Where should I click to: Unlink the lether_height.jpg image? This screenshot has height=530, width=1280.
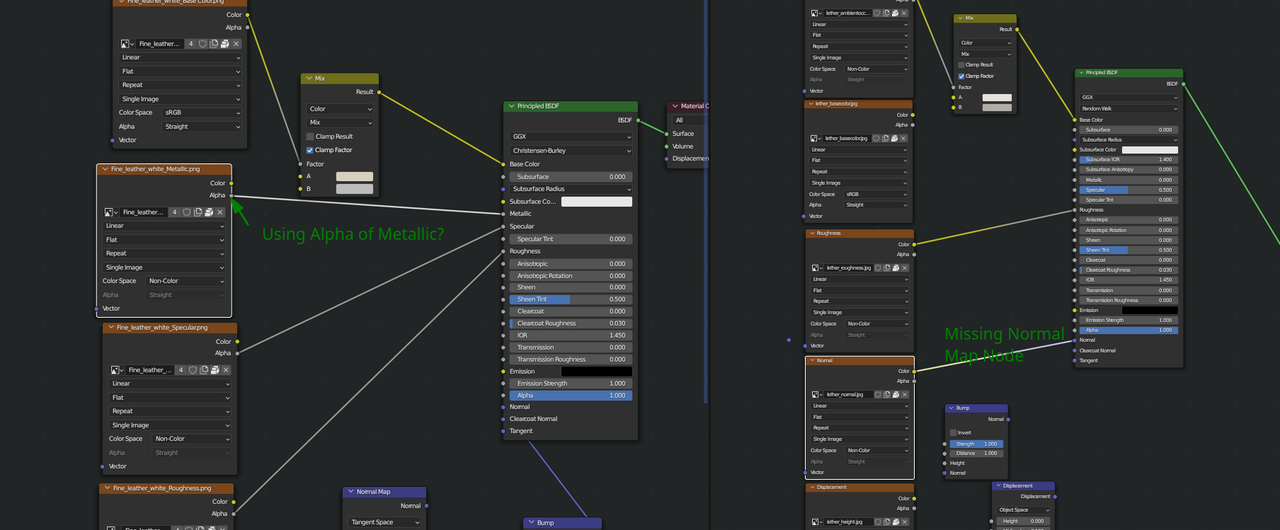(x=904, y=522)
